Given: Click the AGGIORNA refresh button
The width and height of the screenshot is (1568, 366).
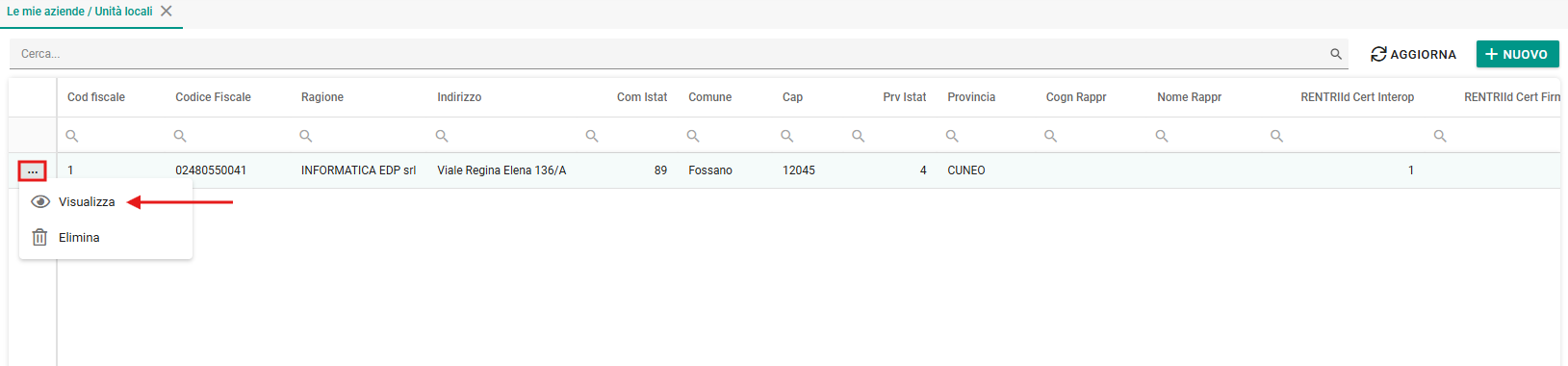Looking at the screenshot, I should 1413,54.
